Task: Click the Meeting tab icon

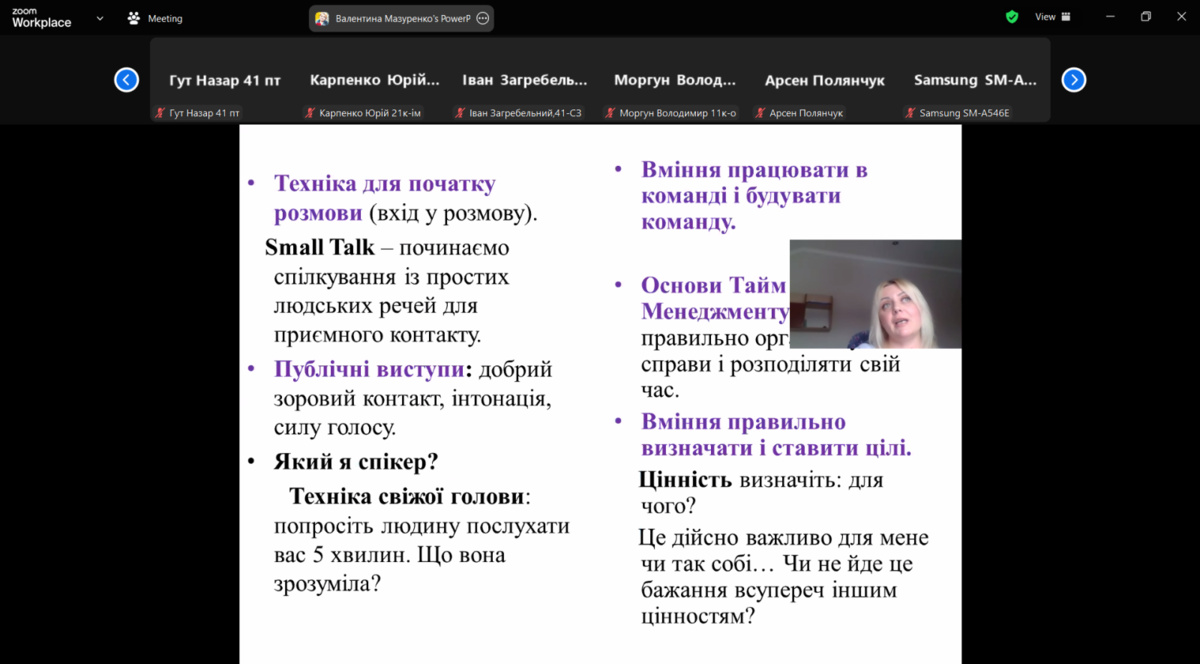Action: 134,18
